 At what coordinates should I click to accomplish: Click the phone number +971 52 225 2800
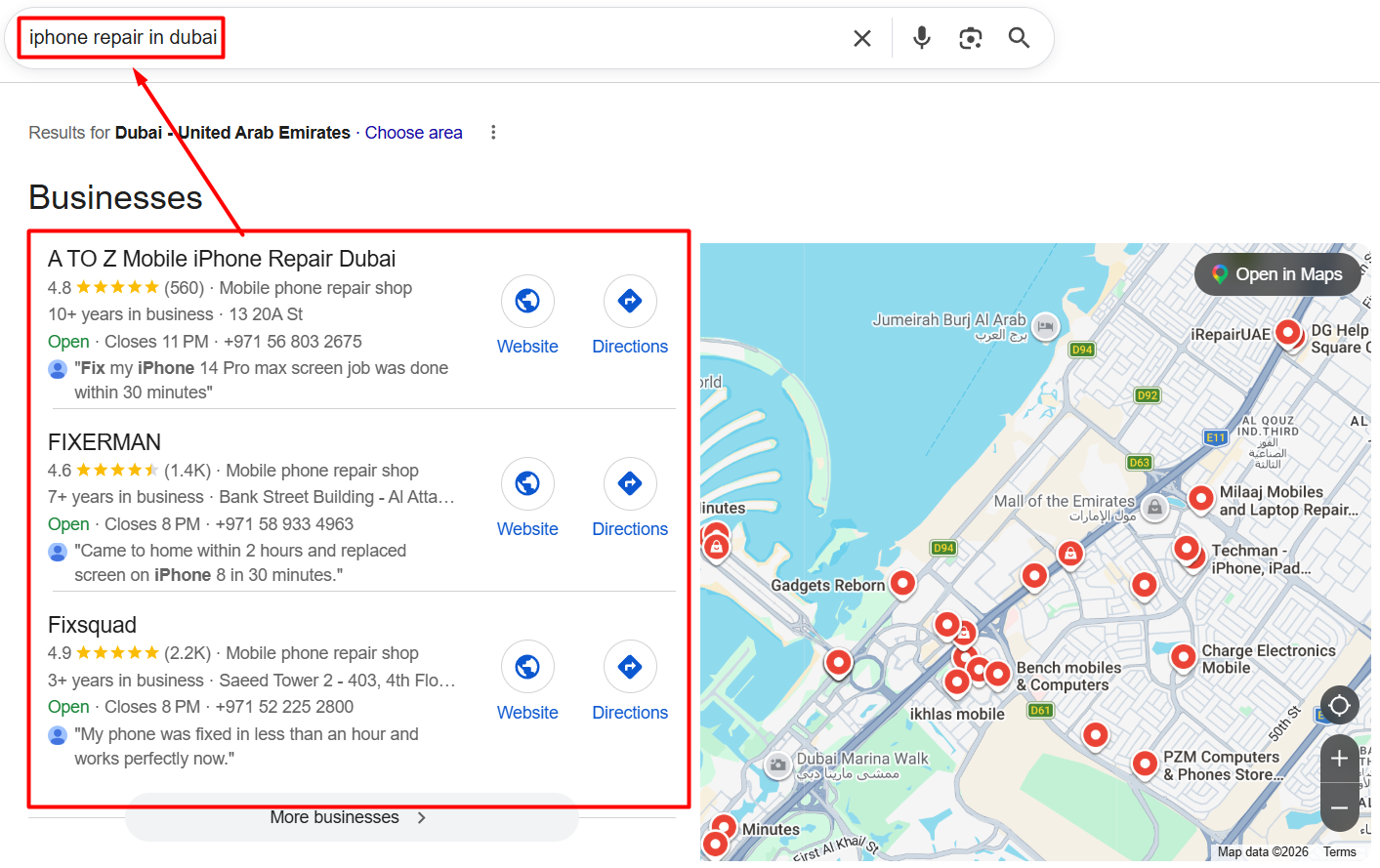pyautogui.click(x=284, y=707)
